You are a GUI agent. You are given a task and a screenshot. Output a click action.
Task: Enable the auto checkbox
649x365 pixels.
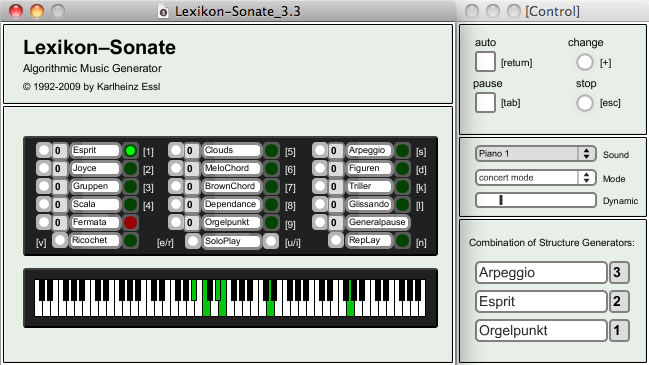tap(485, 62)
